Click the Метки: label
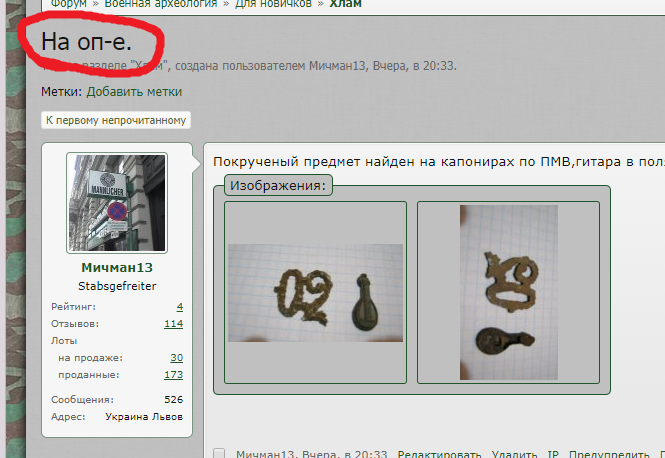Image resolution: width=665 pixels, height=458 pixels. point(61,92)
